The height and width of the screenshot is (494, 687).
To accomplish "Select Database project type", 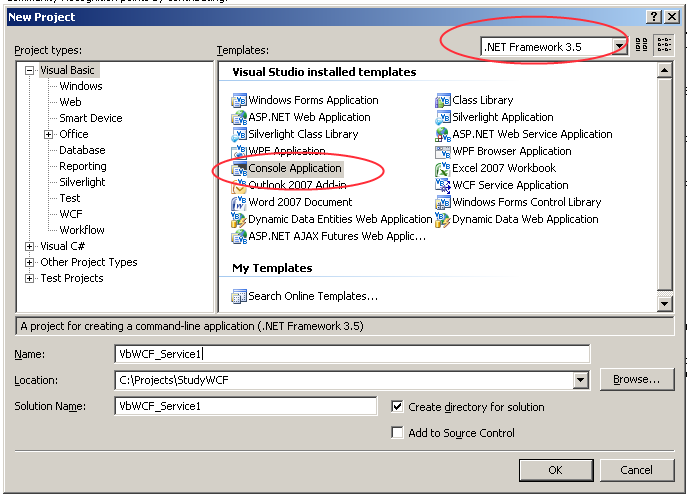I will [x=82, y=150].
